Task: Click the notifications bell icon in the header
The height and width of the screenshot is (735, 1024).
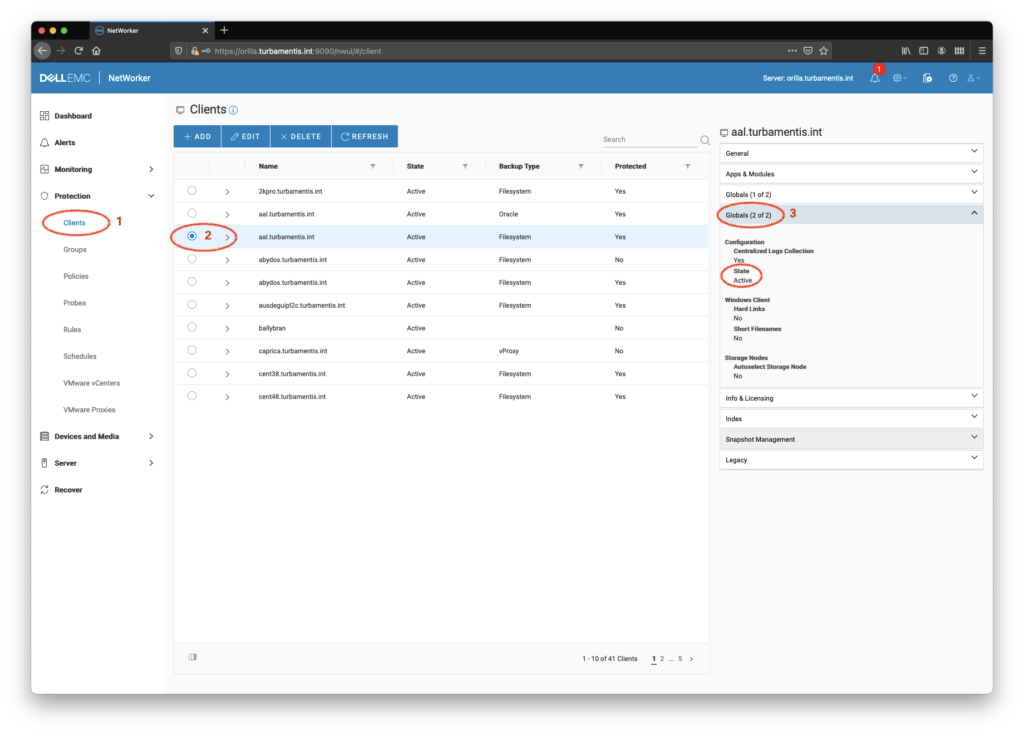Action: [874, 77]
